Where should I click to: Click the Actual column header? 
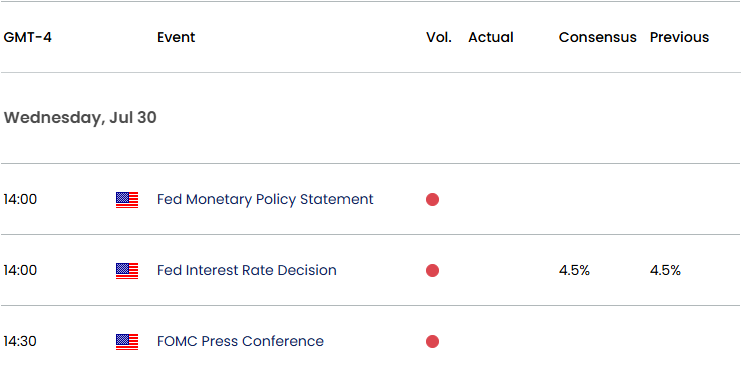point(491,37)
